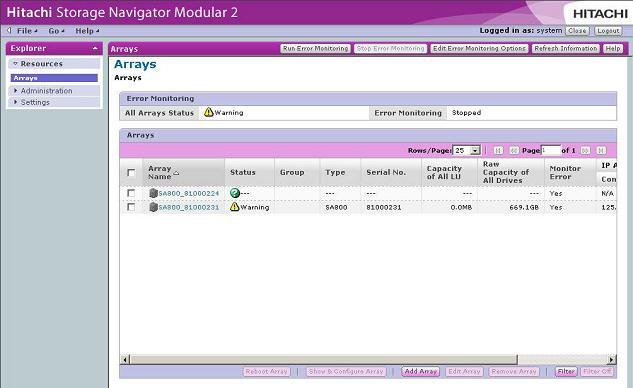Open the SA800_81000231 array link
Image resolution: width=633 pixels, height=388 pixels.
pos(189,207)
